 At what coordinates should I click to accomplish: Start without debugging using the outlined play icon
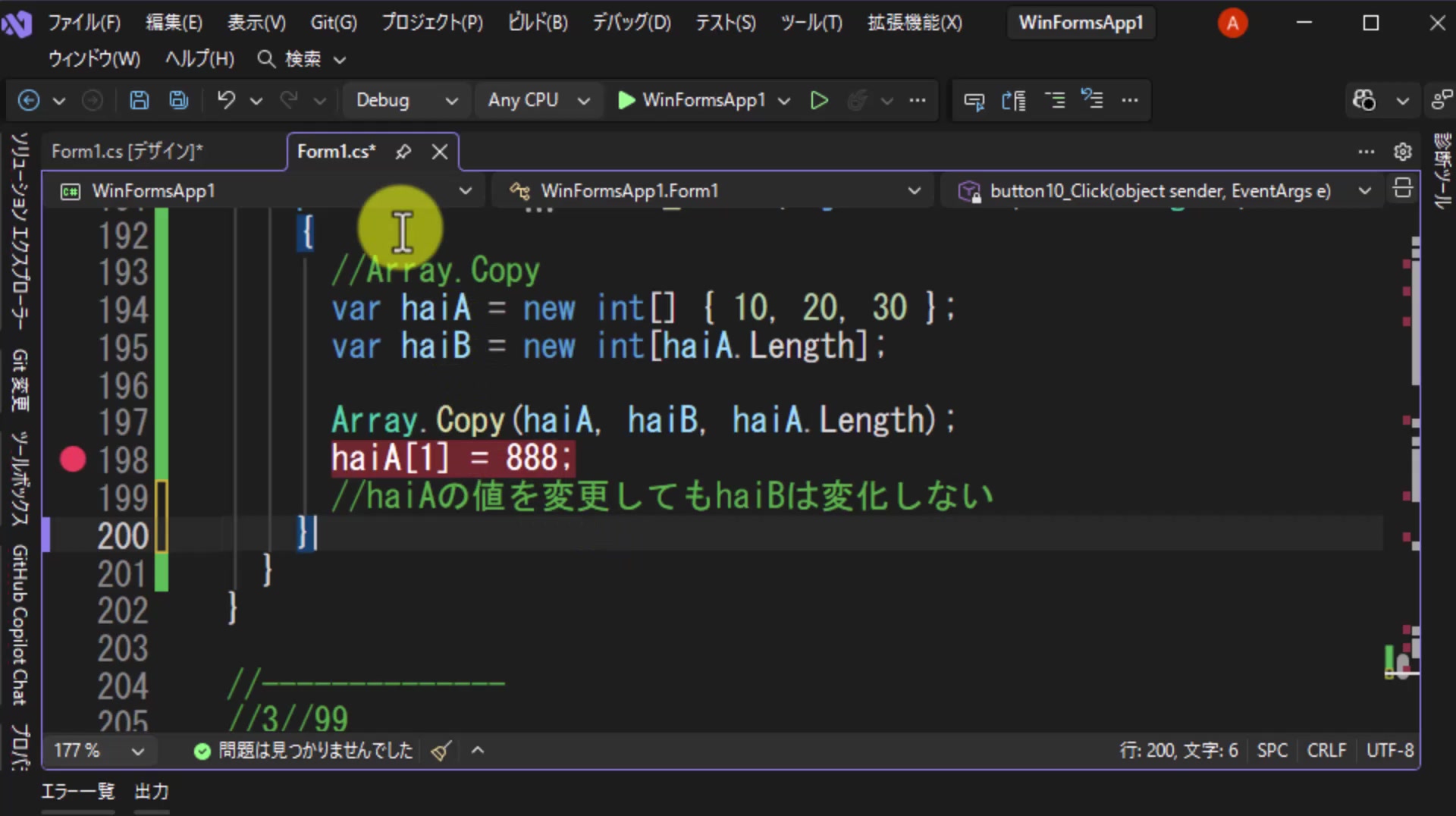click(819, 100)
